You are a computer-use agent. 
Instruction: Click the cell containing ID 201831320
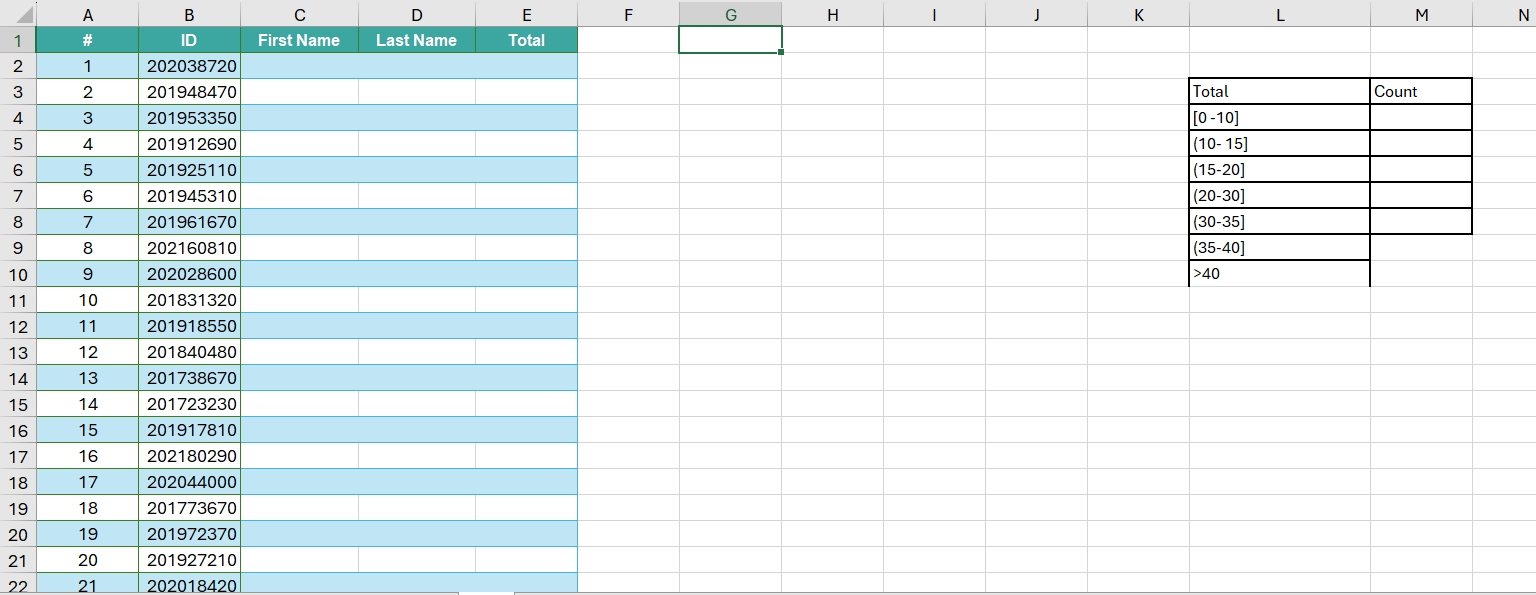188,300
